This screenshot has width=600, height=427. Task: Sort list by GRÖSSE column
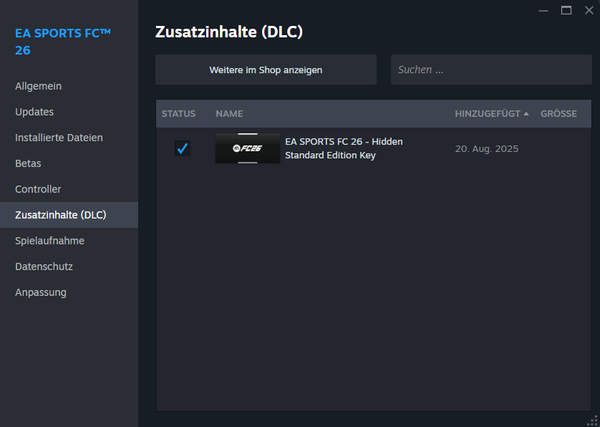click(558, 114)
